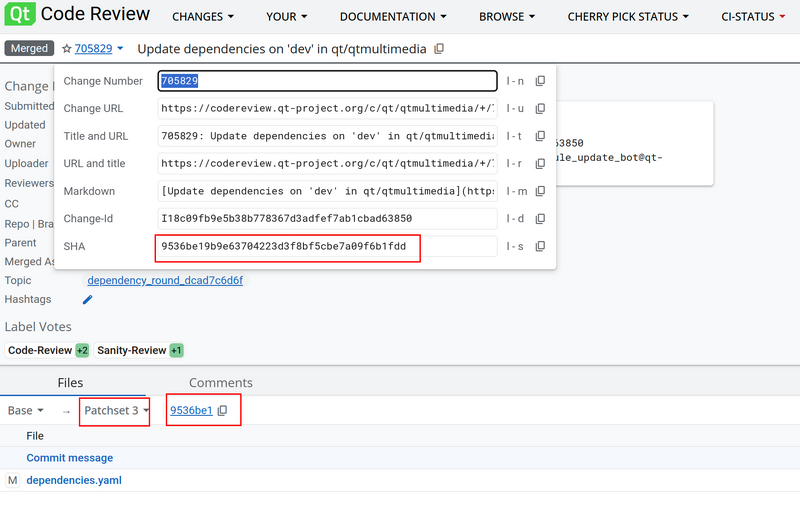This screenshot has width=800, height=509.
Task: Open the dependencies.yaml file
Action: 74,481
